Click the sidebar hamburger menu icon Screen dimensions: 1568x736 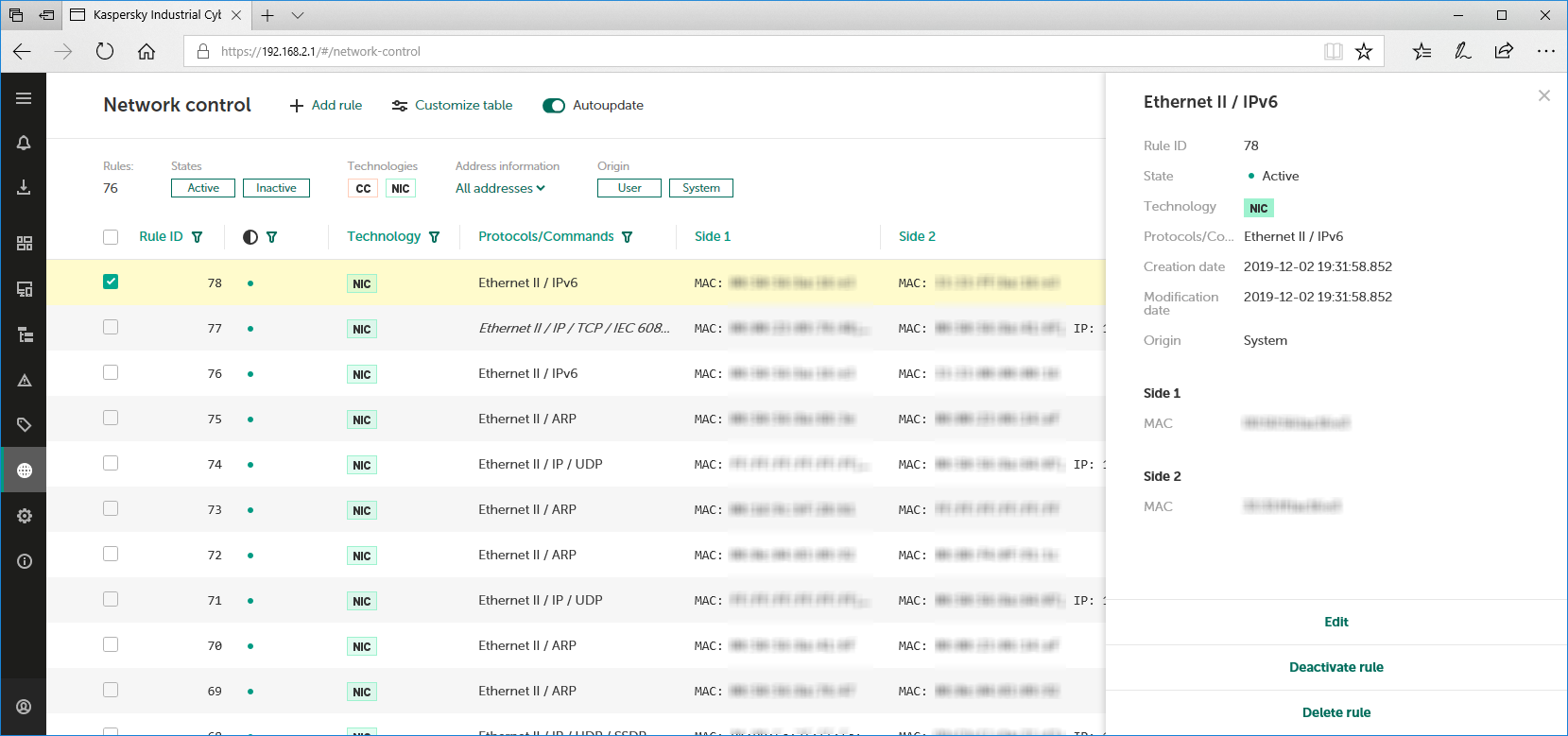click(24, 98)
